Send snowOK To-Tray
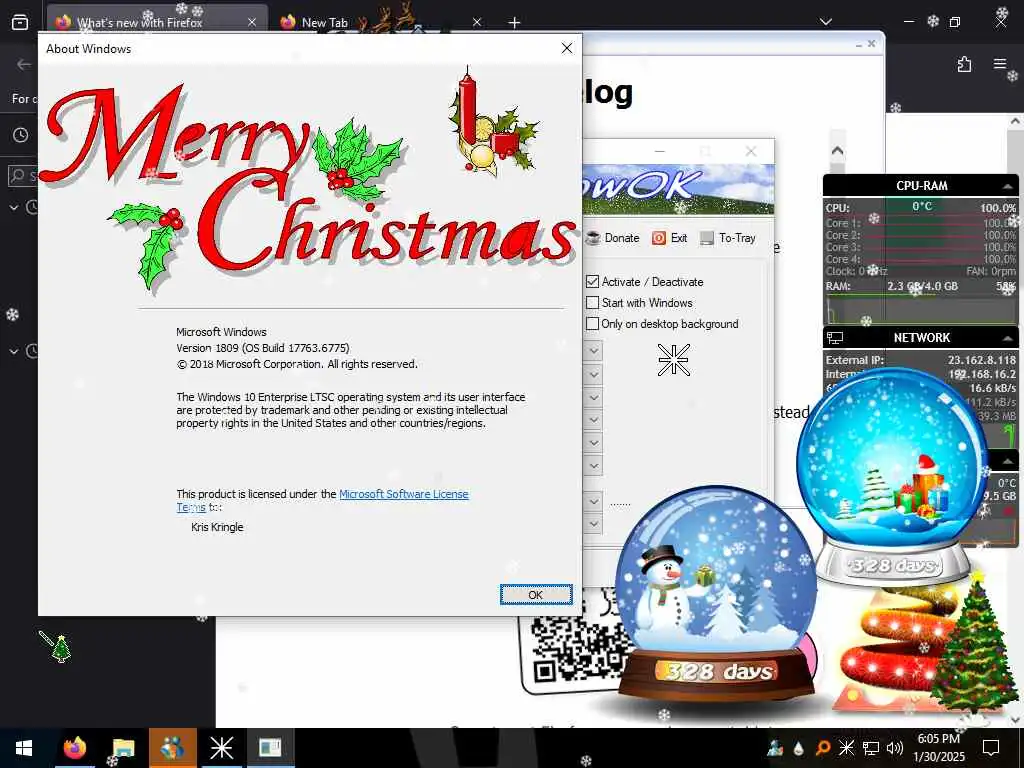 (x=728, y=238)
